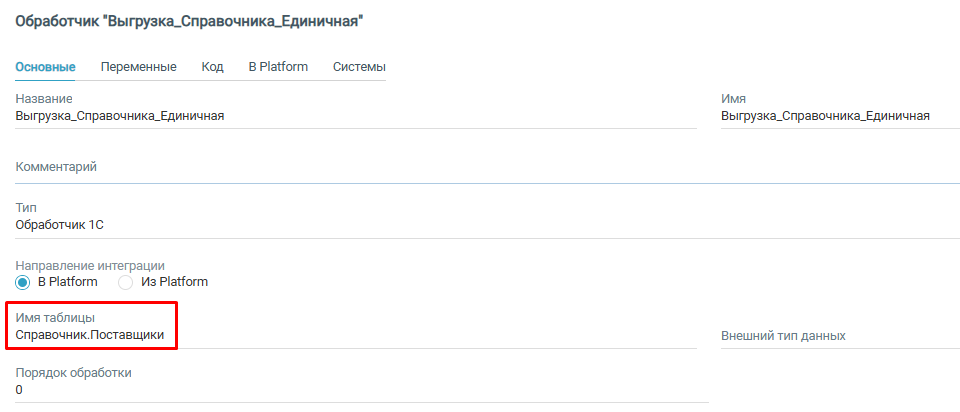
Task: Click the Имя таблицы field label
Action: coord(62,318)
